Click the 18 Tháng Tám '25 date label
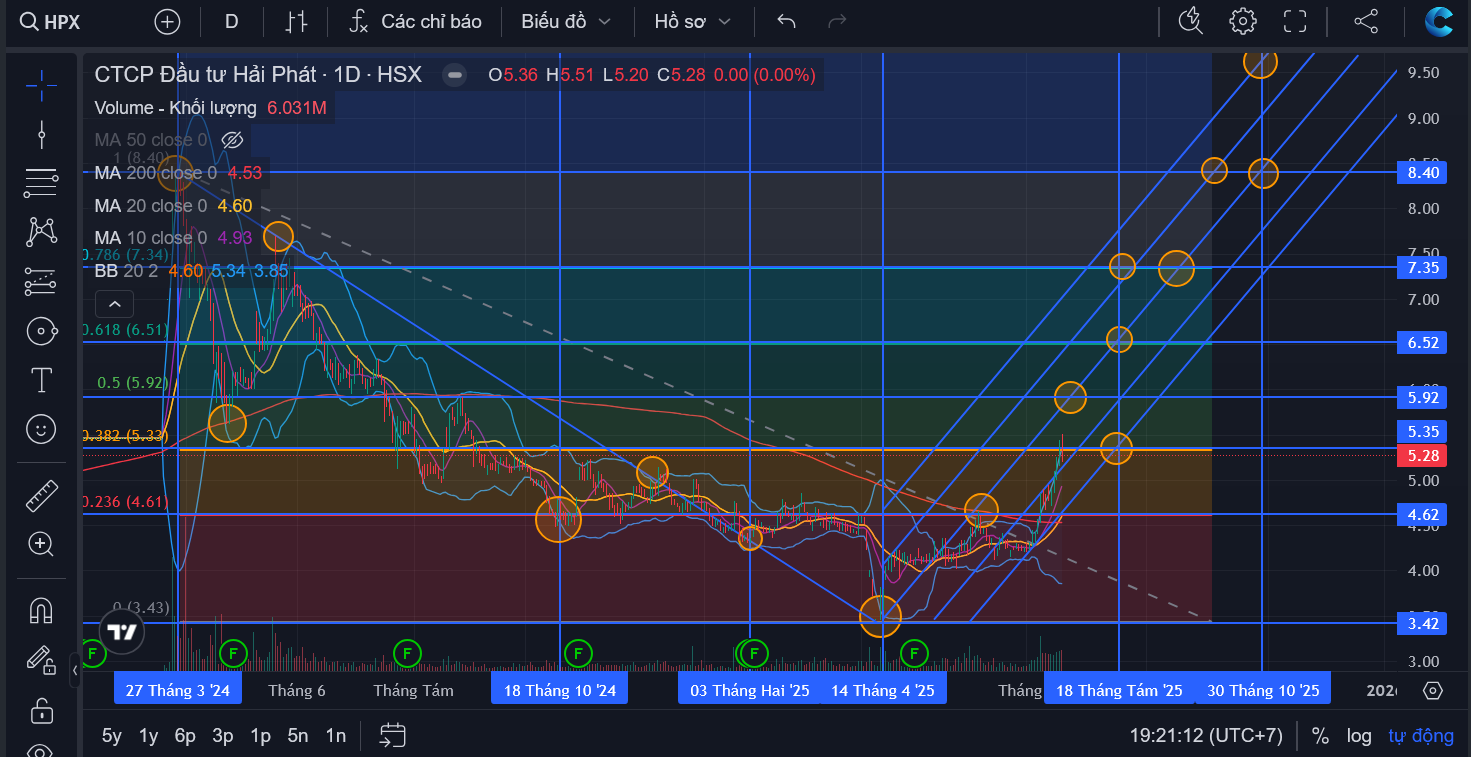 [x=1119, y=690]
